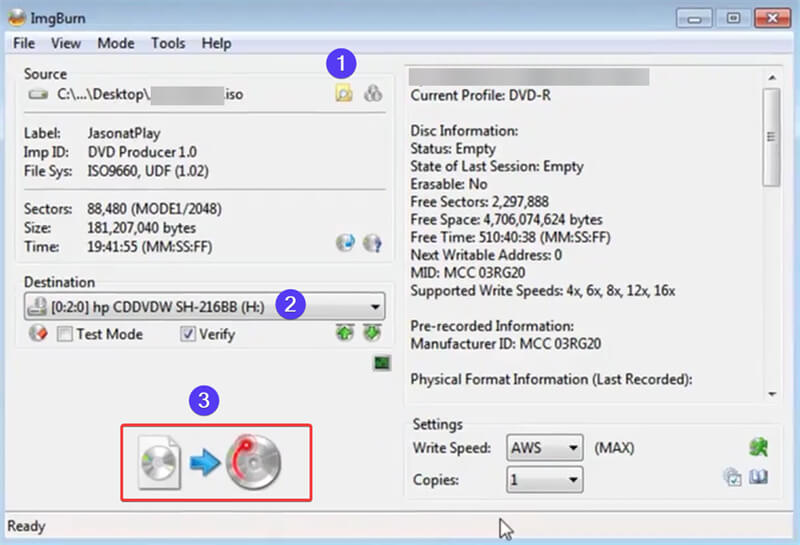
Task: Click the Current Profile: DVD-R line
Action: [481, 95]
